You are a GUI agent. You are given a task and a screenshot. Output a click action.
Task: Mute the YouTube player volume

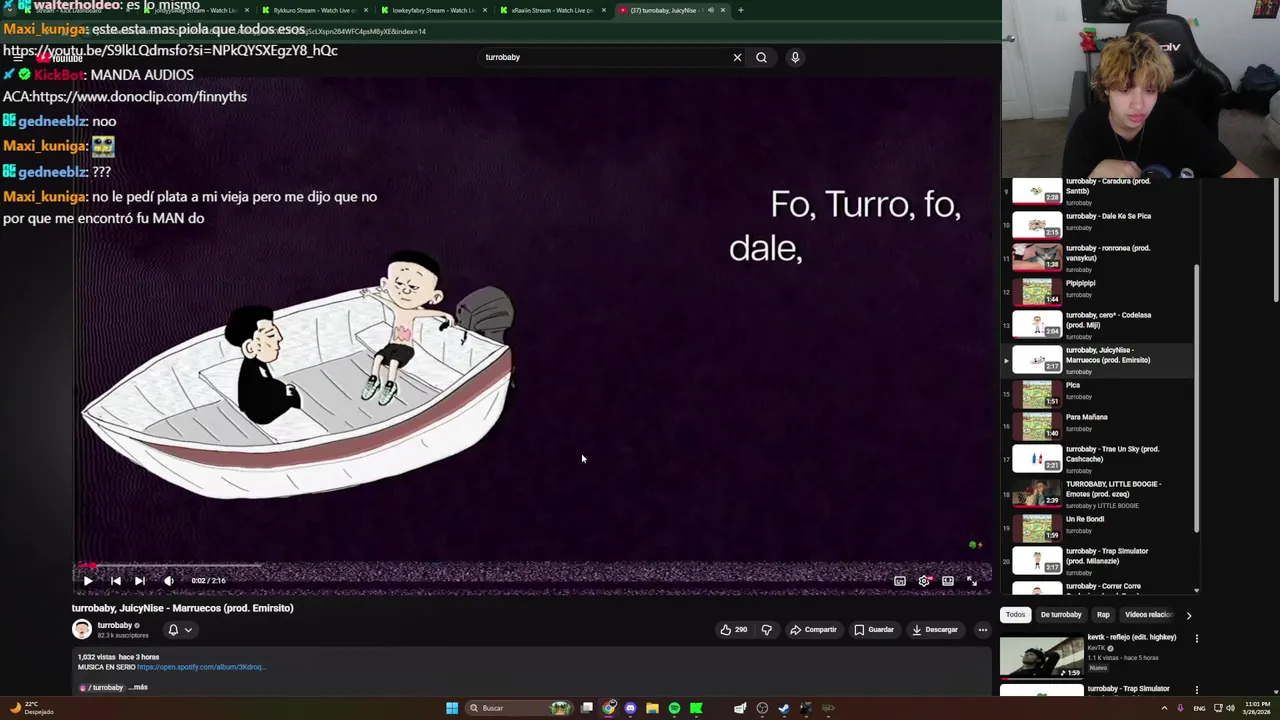pyautogui.click(x=168, y=580)
